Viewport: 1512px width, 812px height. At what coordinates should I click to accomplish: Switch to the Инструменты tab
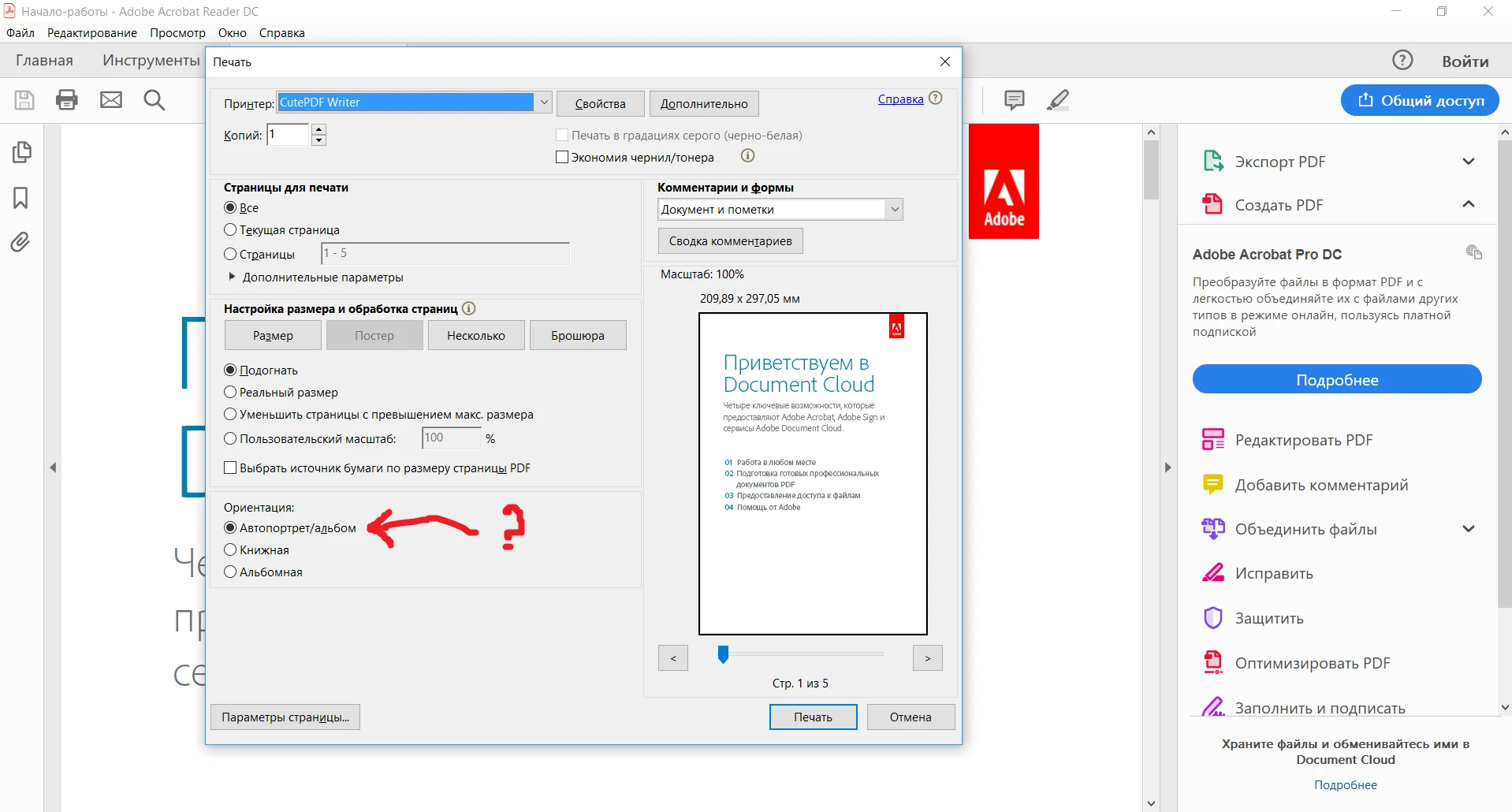point(151,61)
